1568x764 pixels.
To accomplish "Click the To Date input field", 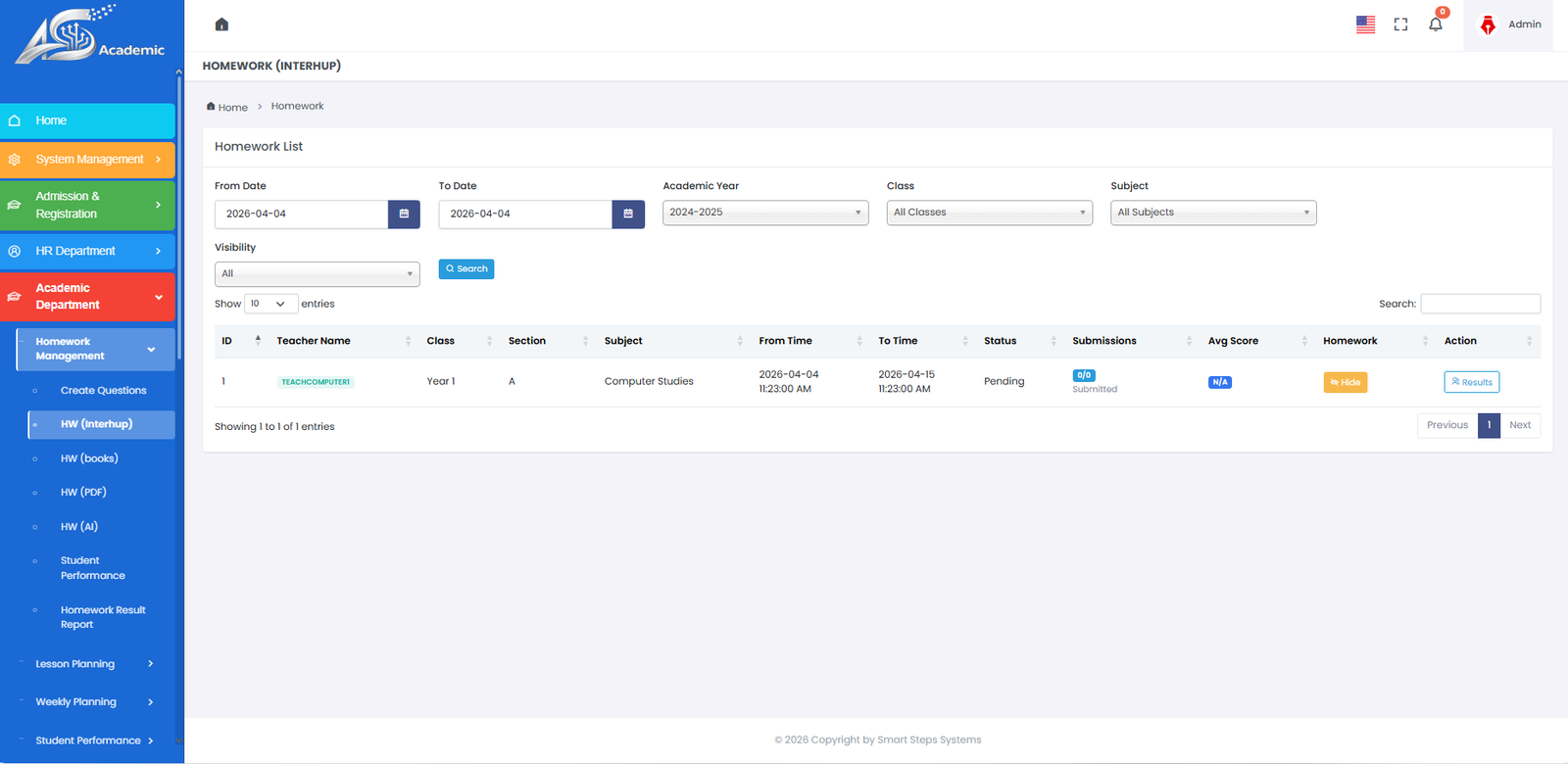I will tap(525, 214).
